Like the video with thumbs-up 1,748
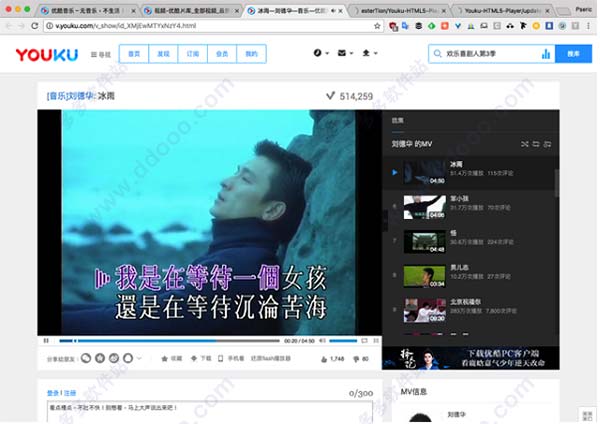This screenshot has width=600, height=424. [333, 359]
